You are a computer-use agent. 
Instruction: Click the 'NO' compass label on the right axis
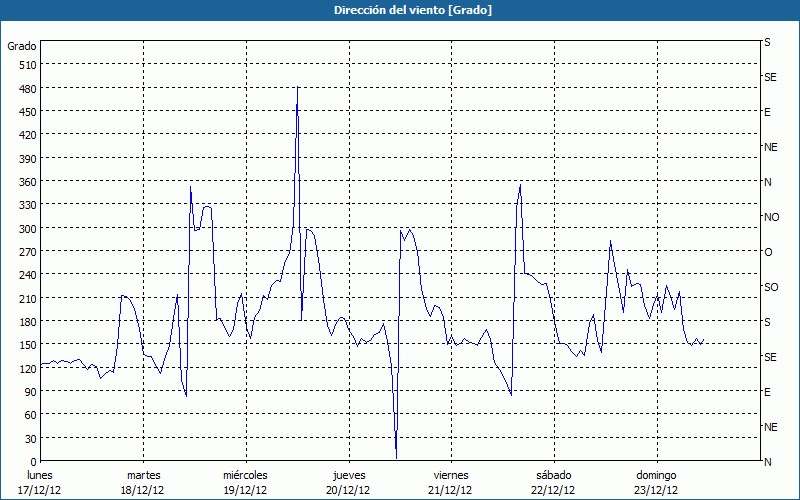pyautogui.click(x=771, y=217)
